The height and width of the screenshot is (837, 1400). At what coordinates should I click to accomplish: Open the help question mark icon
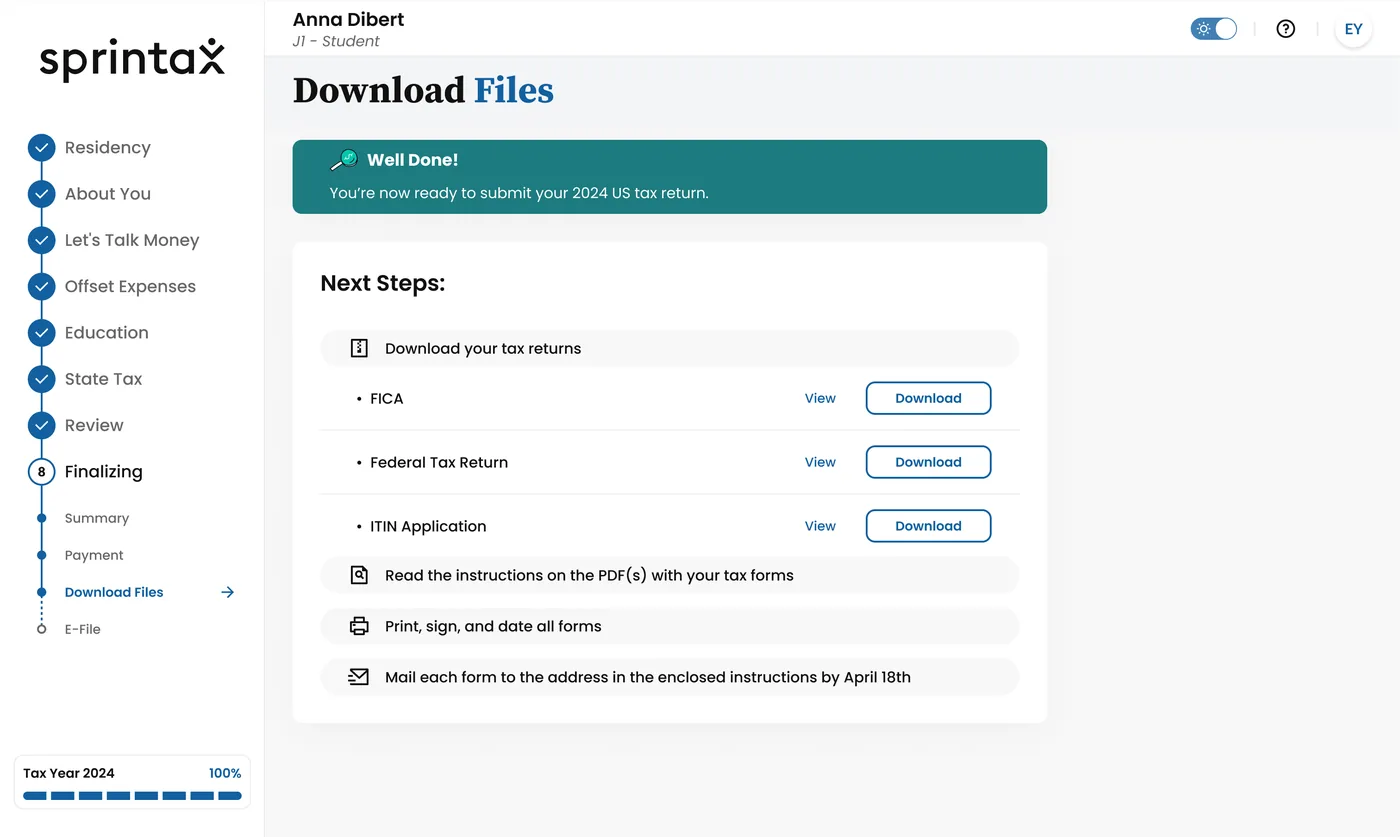coord(1286,29)
